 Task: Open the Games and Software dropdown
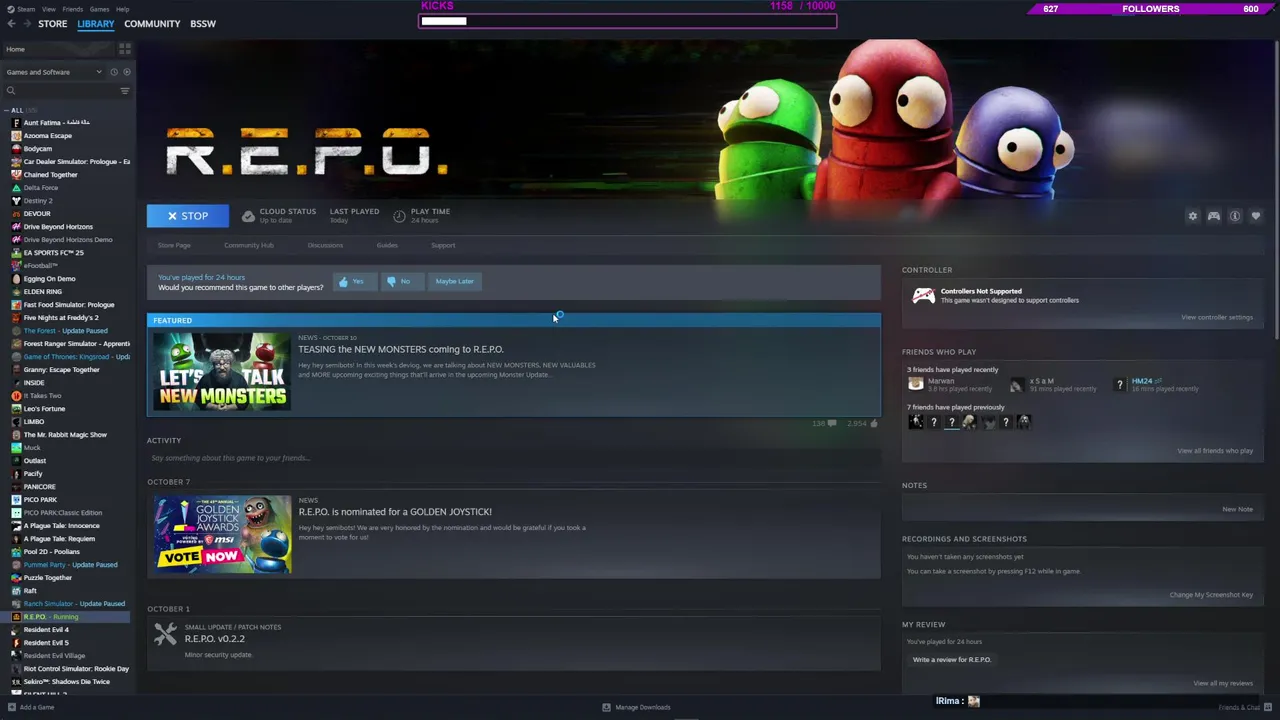coord(54,72)
